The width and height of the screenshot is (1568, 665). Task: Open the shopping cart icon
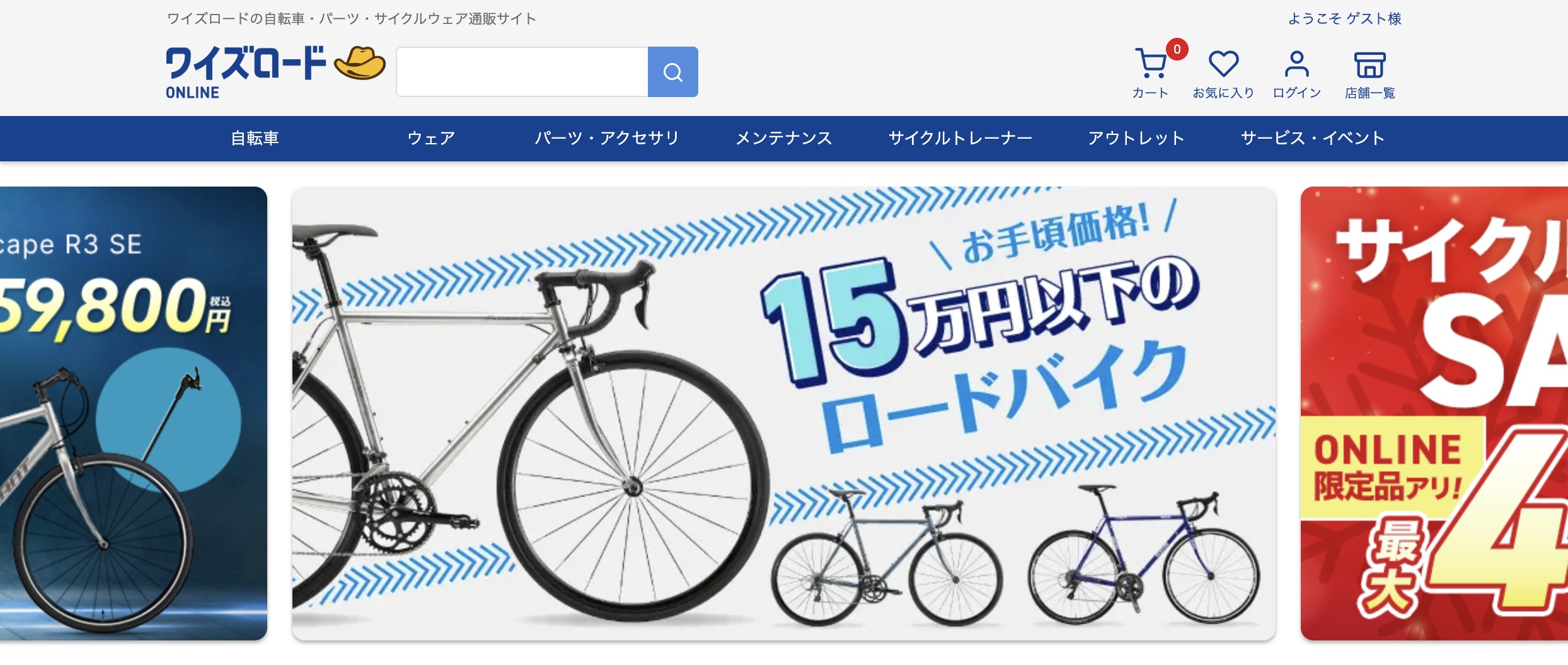(x=1150, y=63)
